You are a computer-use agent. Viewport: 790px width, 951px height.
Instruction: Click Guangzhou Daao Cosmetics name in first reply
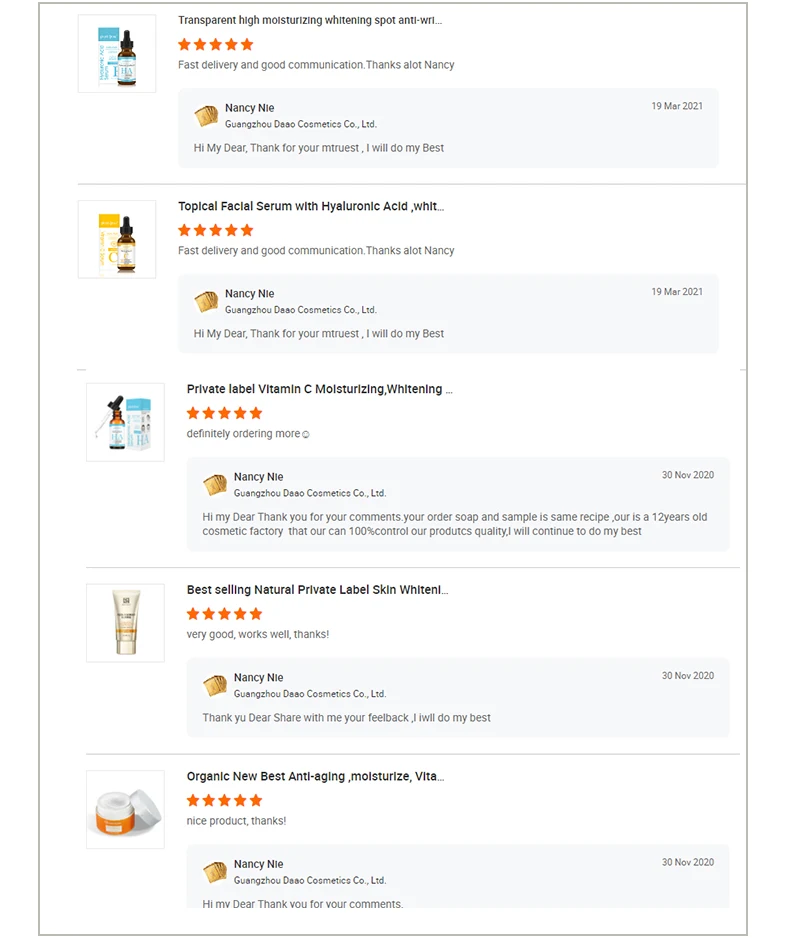300,125
